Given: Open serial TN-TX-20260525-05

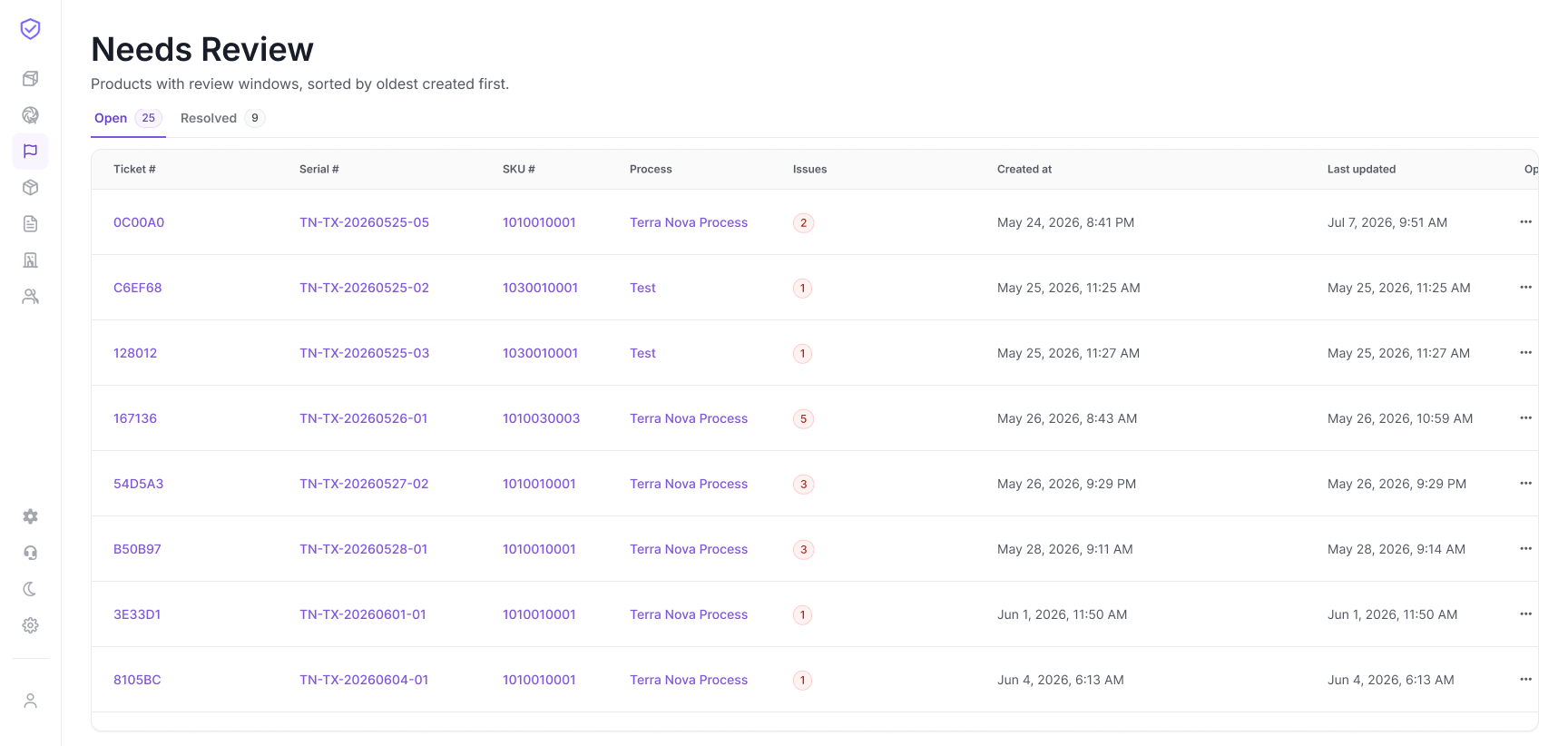Looking at the screenshot, I should [364, 222].
